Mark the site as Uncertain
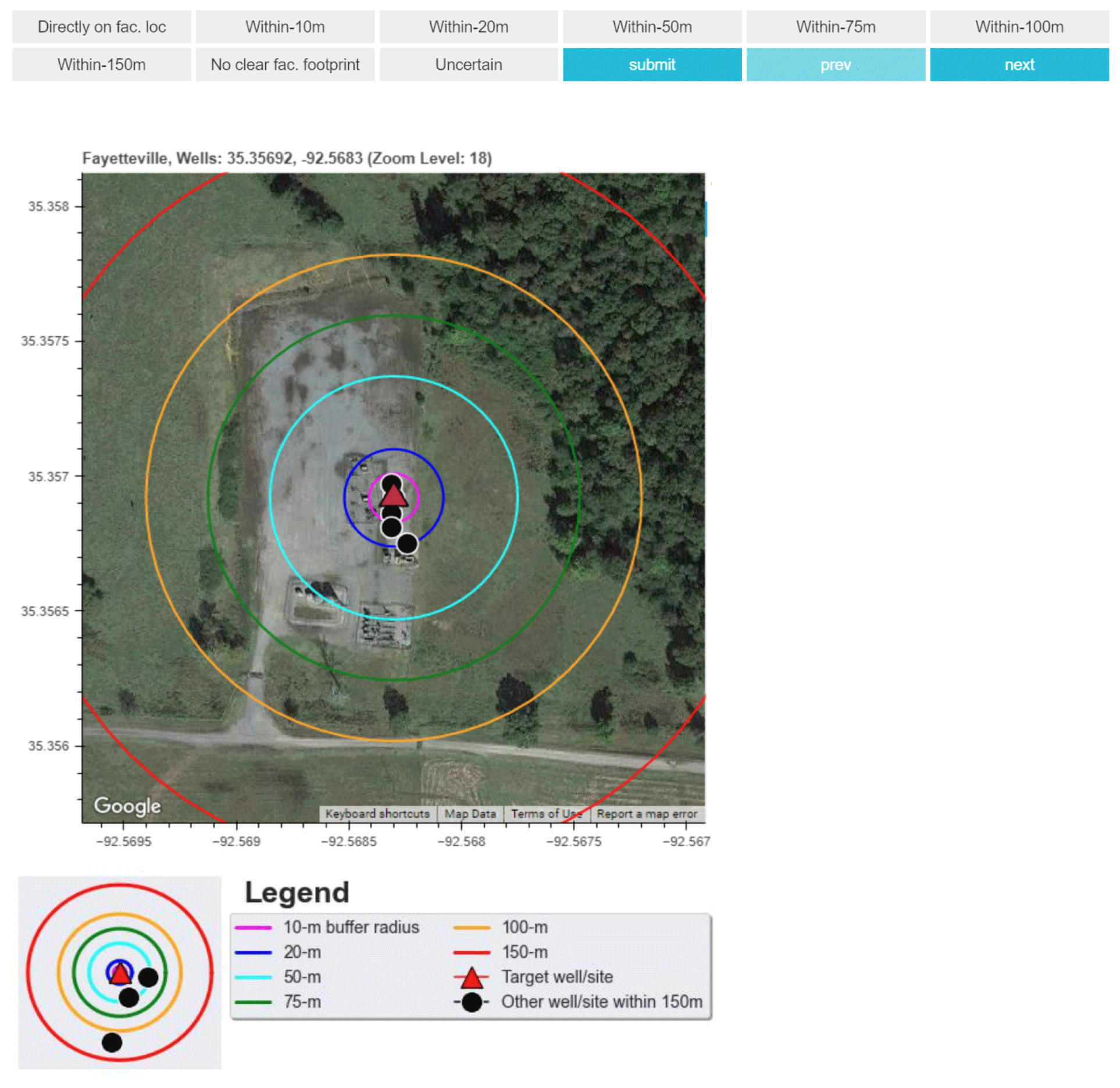Image resolution: width=1120 pixels, height=1088 pixels. (x=469, y=65)
